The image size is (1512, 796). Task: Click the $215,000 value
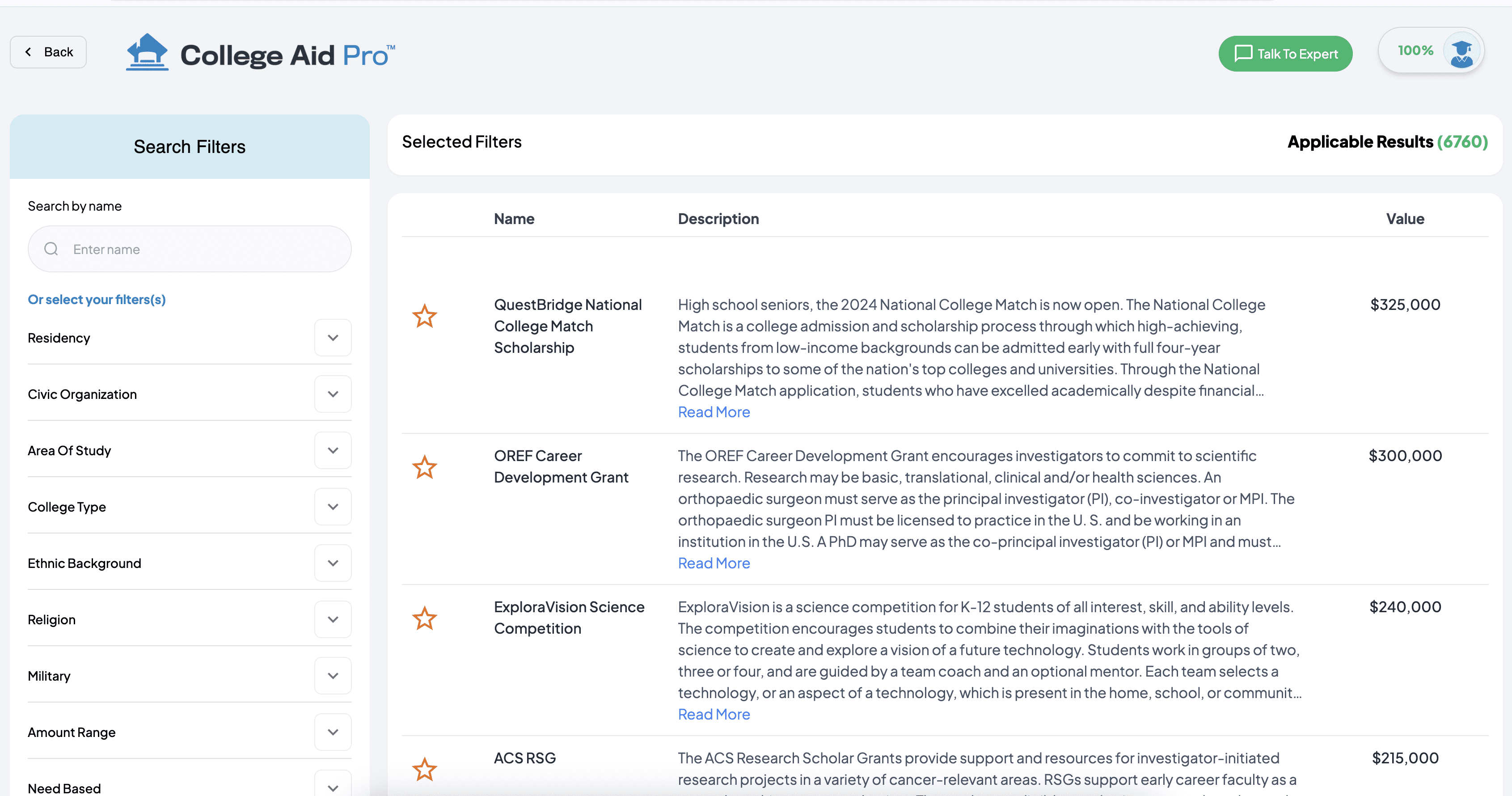pyautogui.click(x=1405, y=758)
